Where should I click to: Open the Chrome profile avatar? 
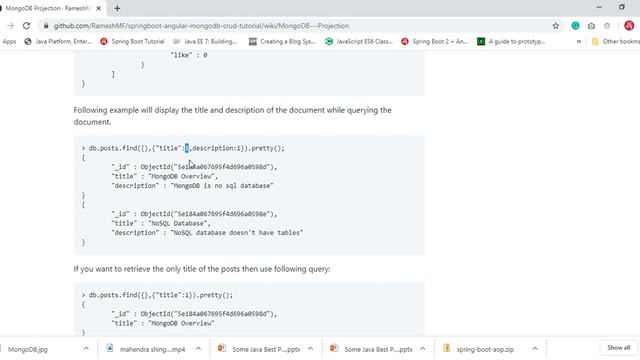629,26
